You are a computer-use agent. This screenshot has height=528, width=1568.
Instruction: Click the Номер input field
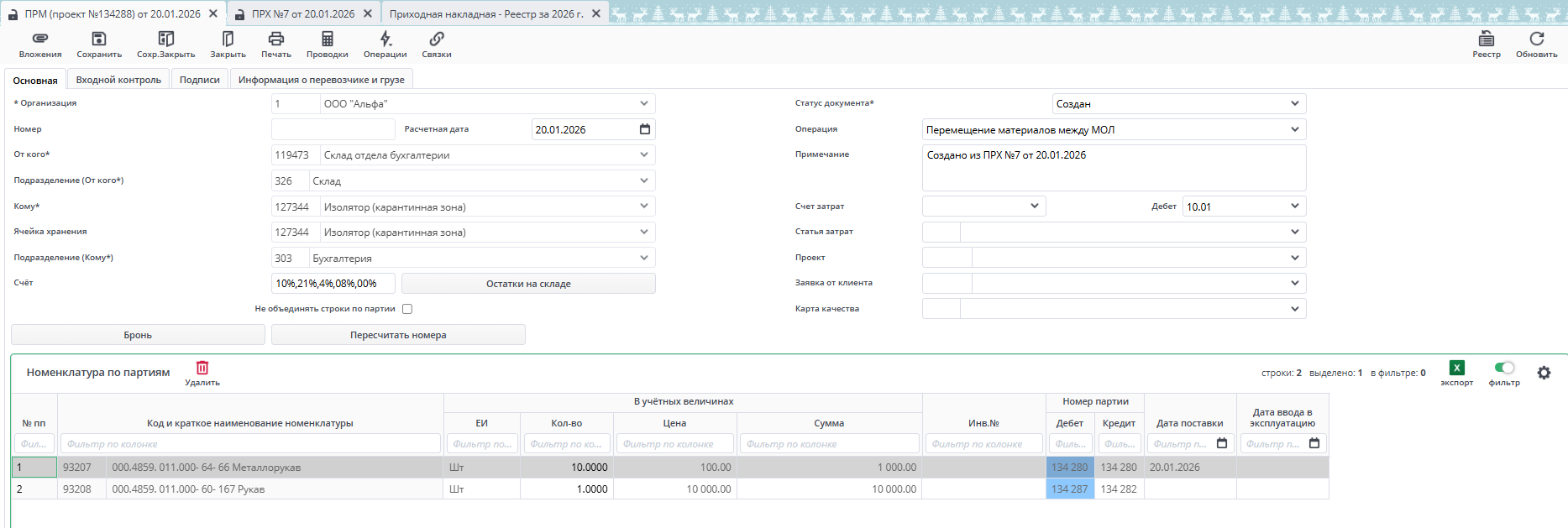point(333,129)
